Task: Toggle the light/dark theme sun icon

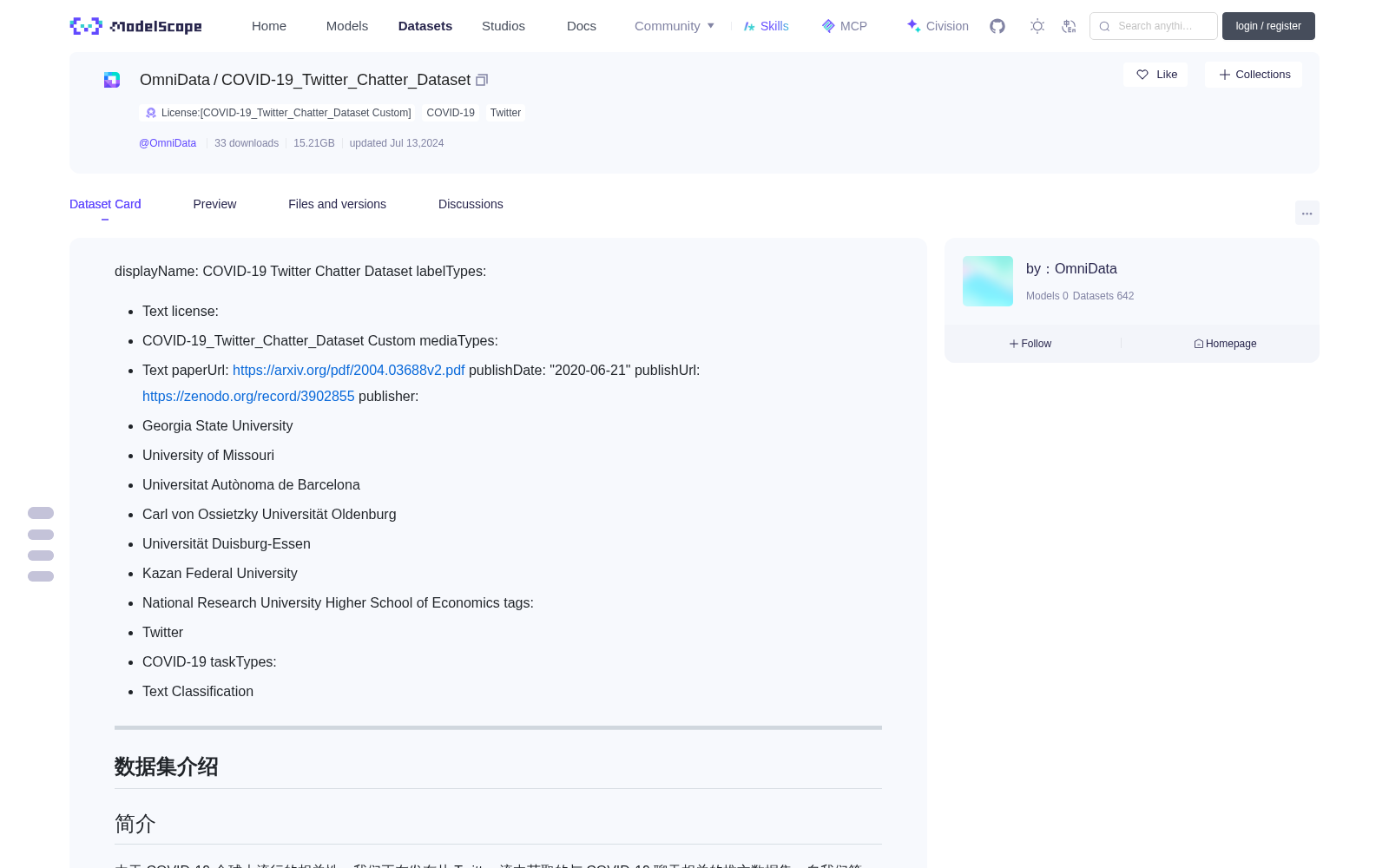Action: click(x=1037, y=26)
